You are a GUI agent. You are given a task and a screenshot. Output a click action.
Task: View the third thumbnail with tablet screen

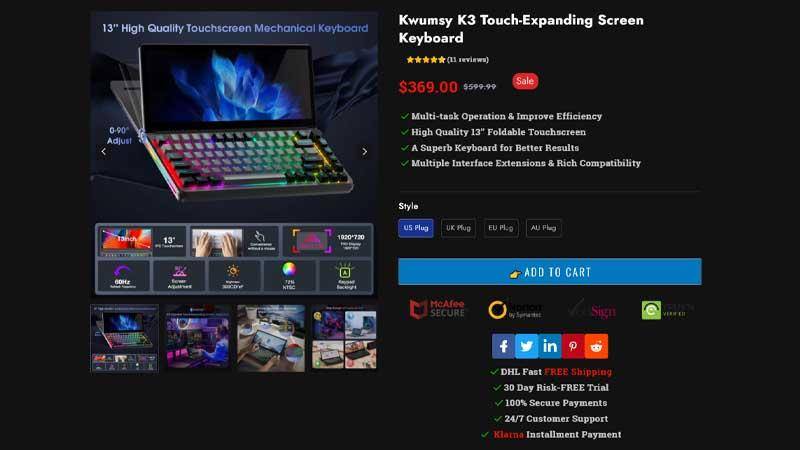[271, 338]
